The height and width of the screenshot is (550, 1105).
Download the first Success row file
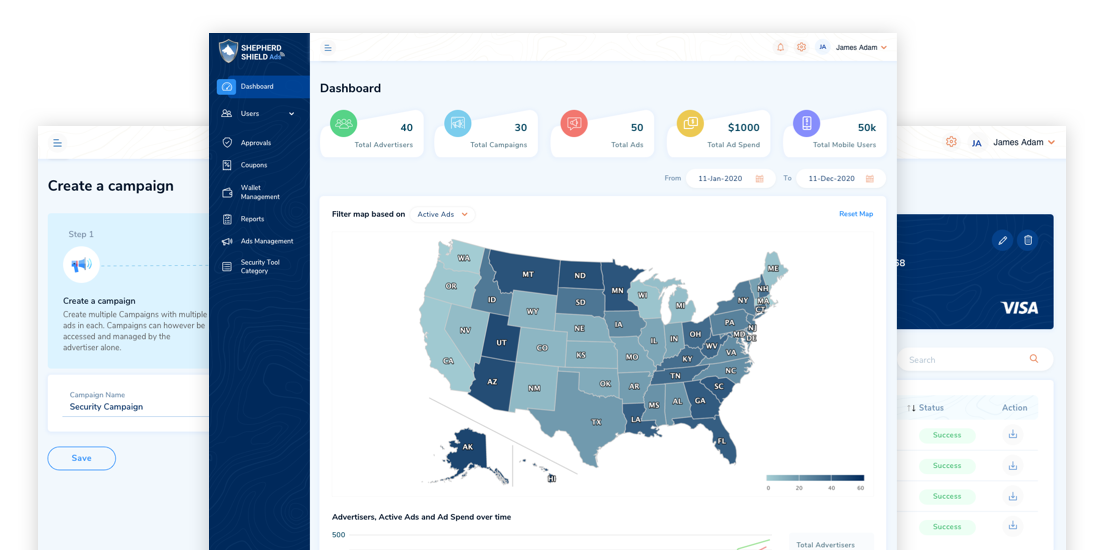[x=1013, y=435]
